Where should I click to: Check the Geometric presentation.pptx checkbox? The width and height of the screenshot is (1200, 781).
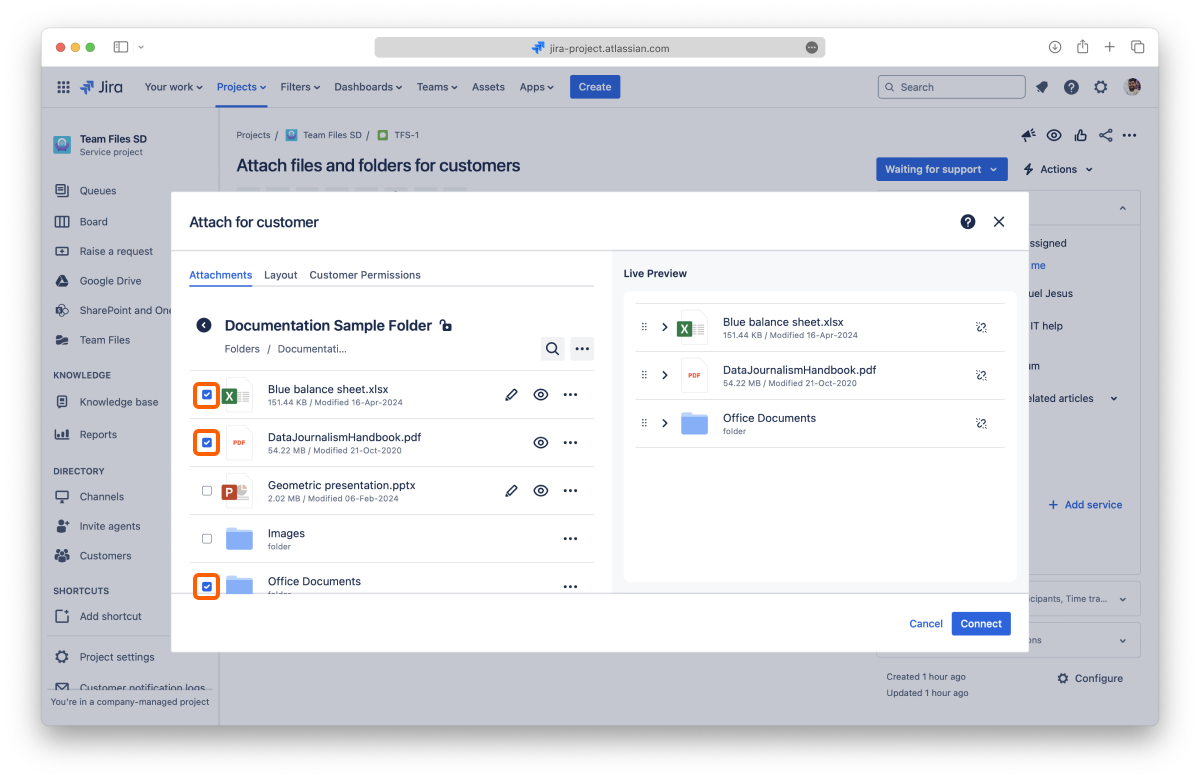[207, 491]
